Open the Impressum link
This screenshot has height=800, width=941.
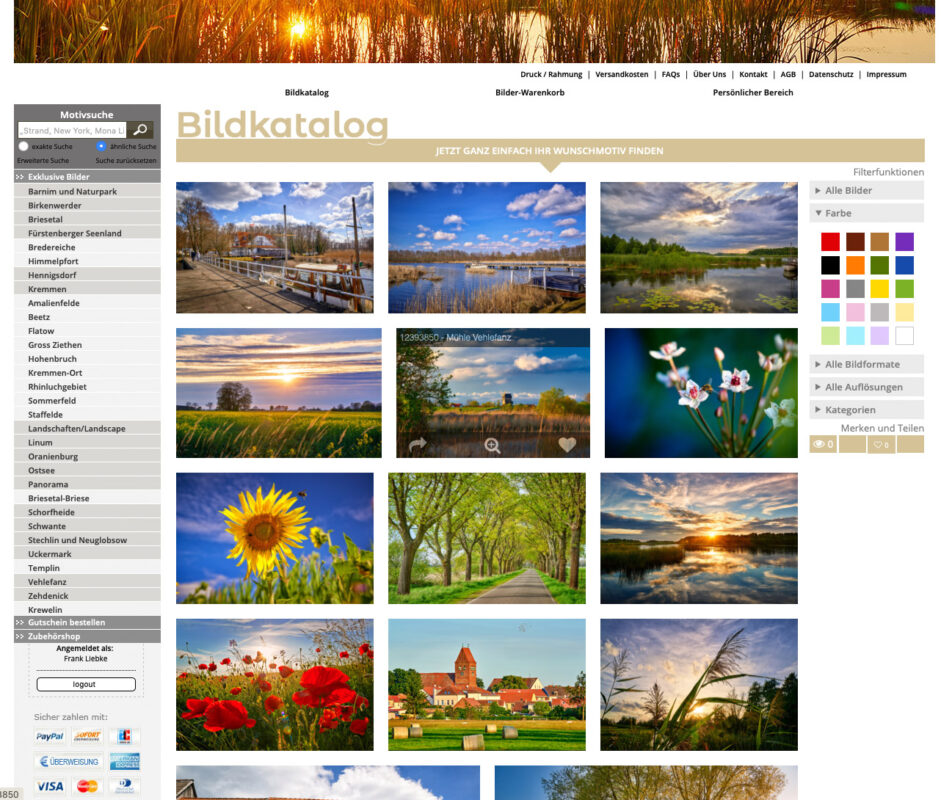tap(886, 74)
